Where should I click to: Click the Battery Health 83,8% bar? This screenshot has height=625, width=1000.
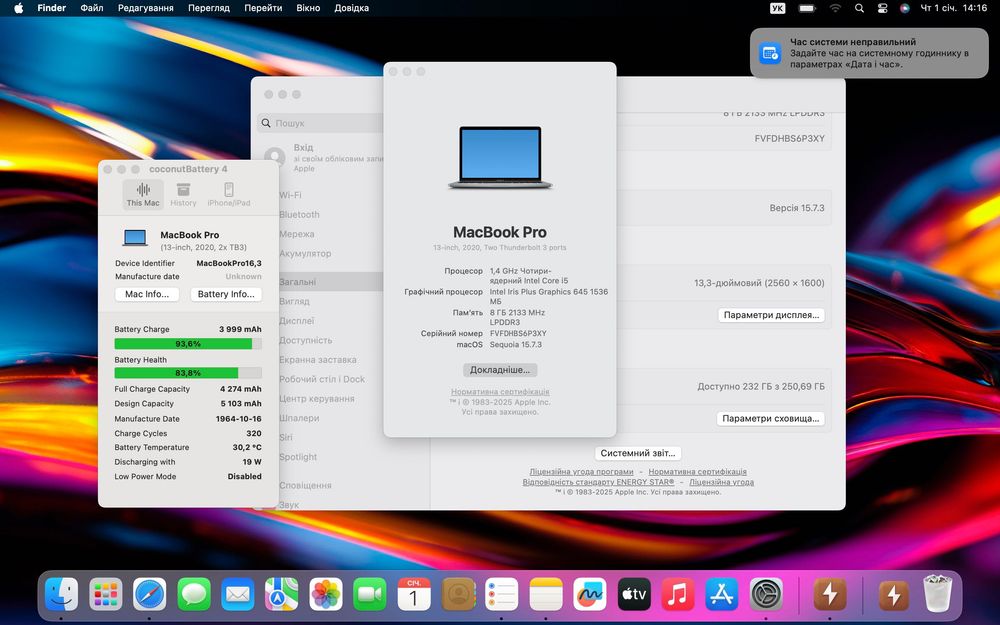pyautogui.click(x=188, y=373)
